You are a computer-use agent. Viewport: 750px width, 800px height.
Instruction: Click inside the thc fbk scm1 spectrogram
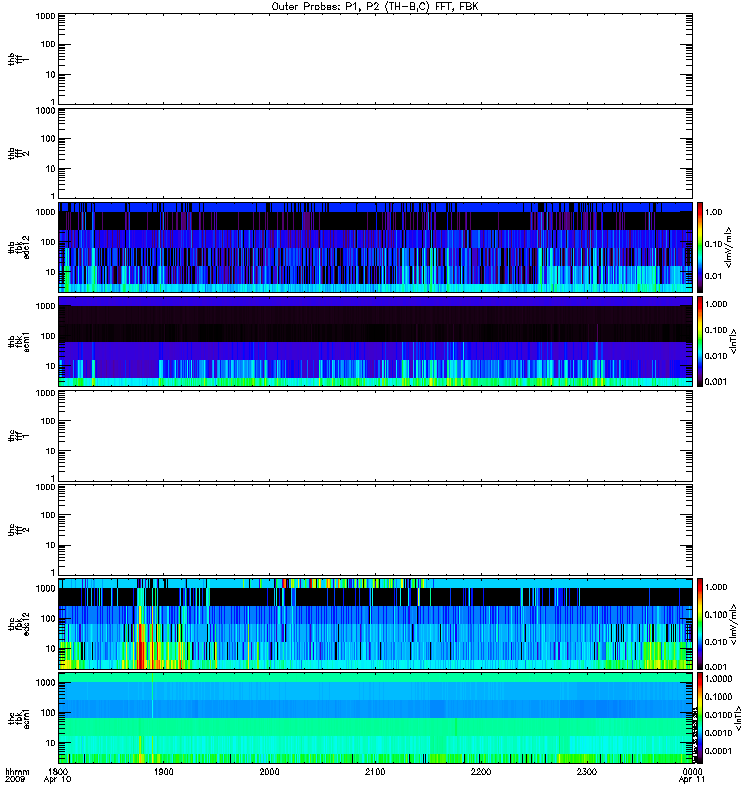(x=375, y=718)
